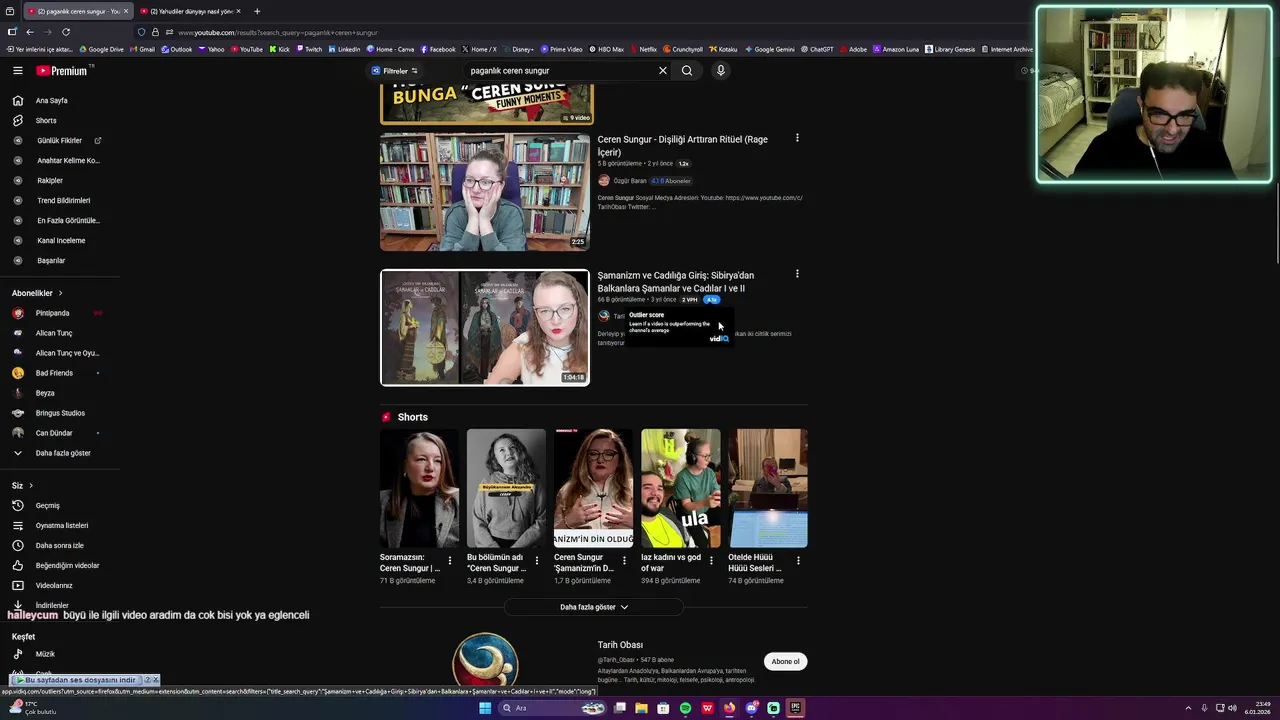Open the Google Drive bookmark
Viewport: 1280px width, 720px height.
101,49
